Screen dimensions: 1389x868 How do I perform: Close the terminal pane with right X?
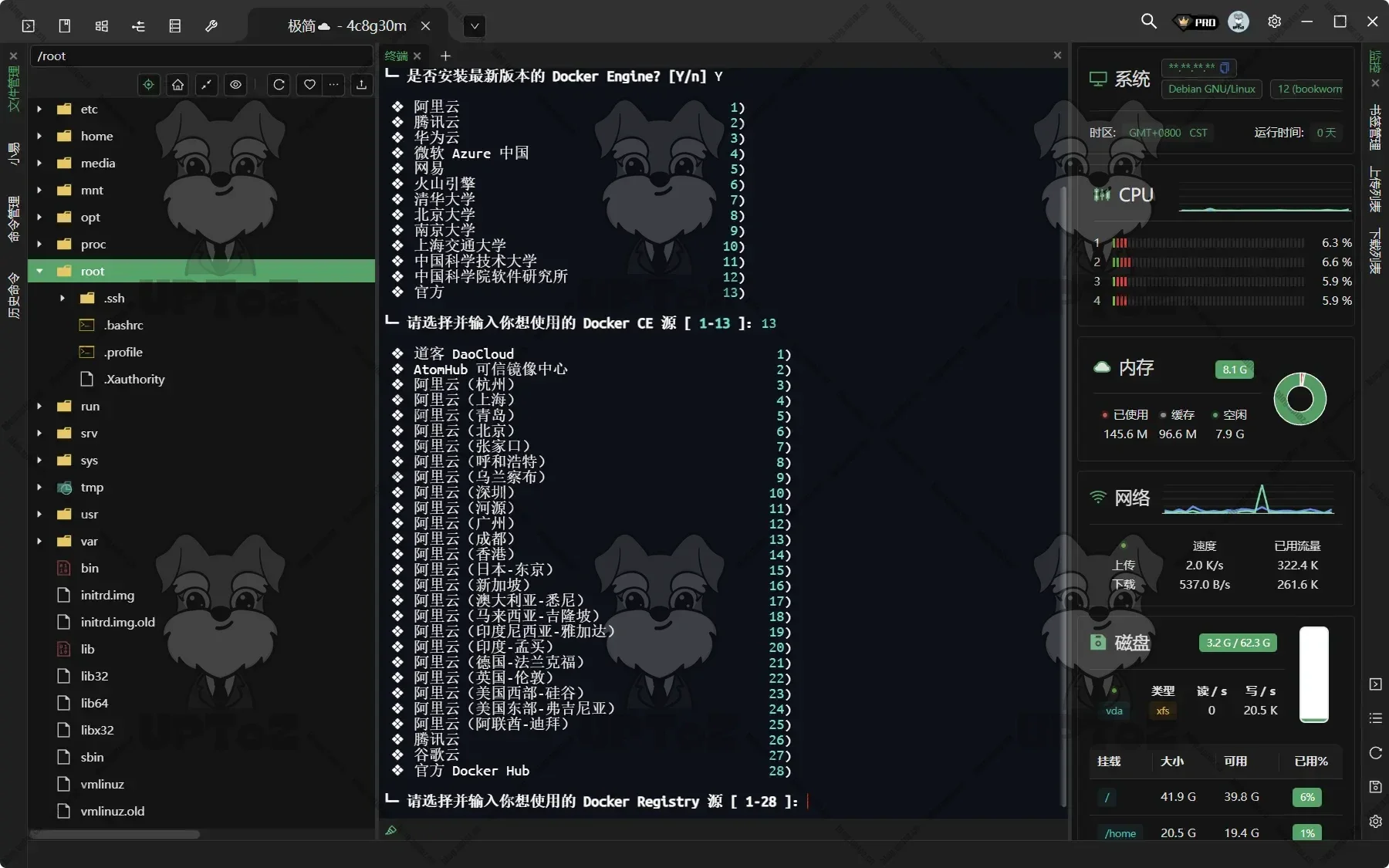point(1057,55)
